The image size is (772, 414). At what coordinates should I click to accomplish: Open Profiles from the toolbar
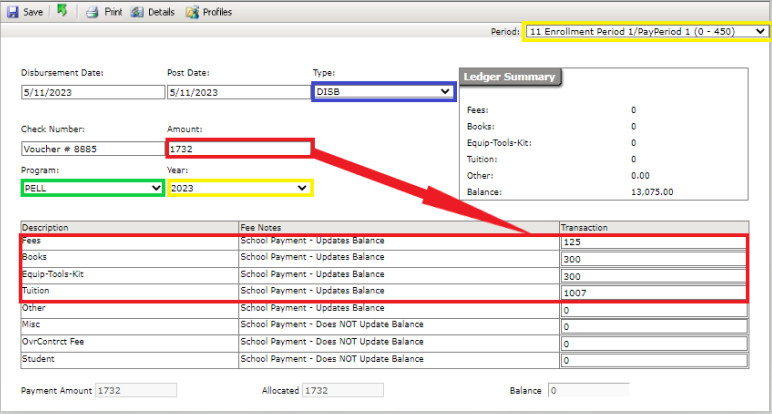pos(192,12)
